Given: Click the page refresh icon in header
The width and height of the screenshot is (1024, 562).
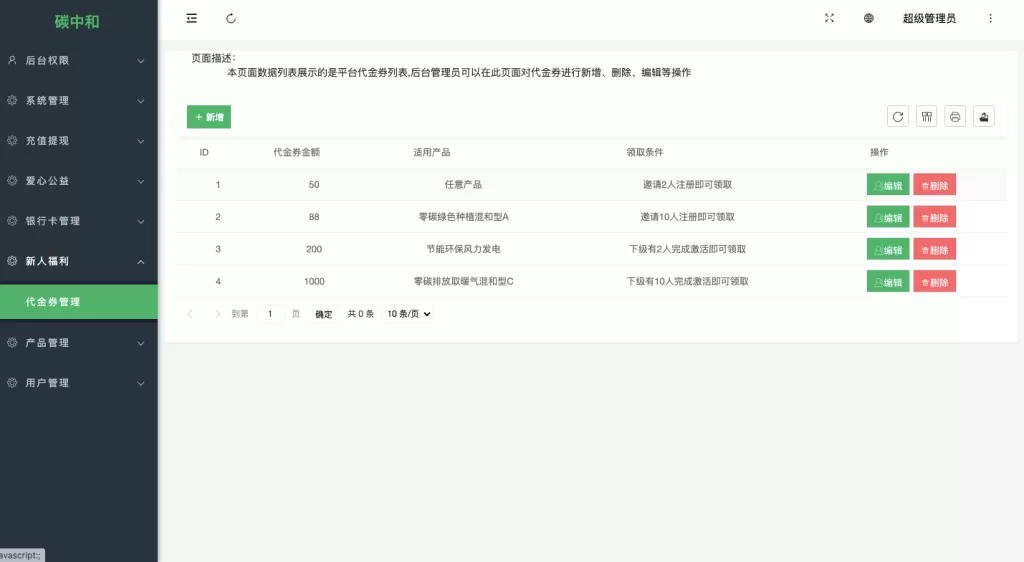Looking at the screenshot, I should coord(231,18).
